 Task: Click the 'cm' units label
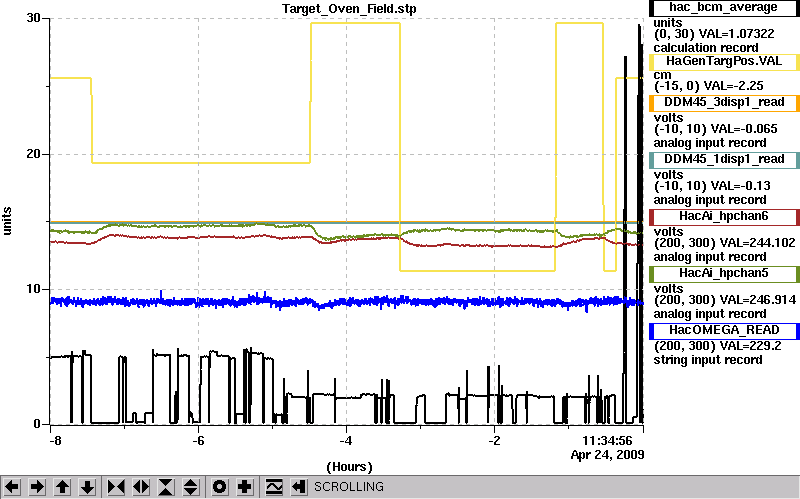pyautogui.click(x=662, y=75)
